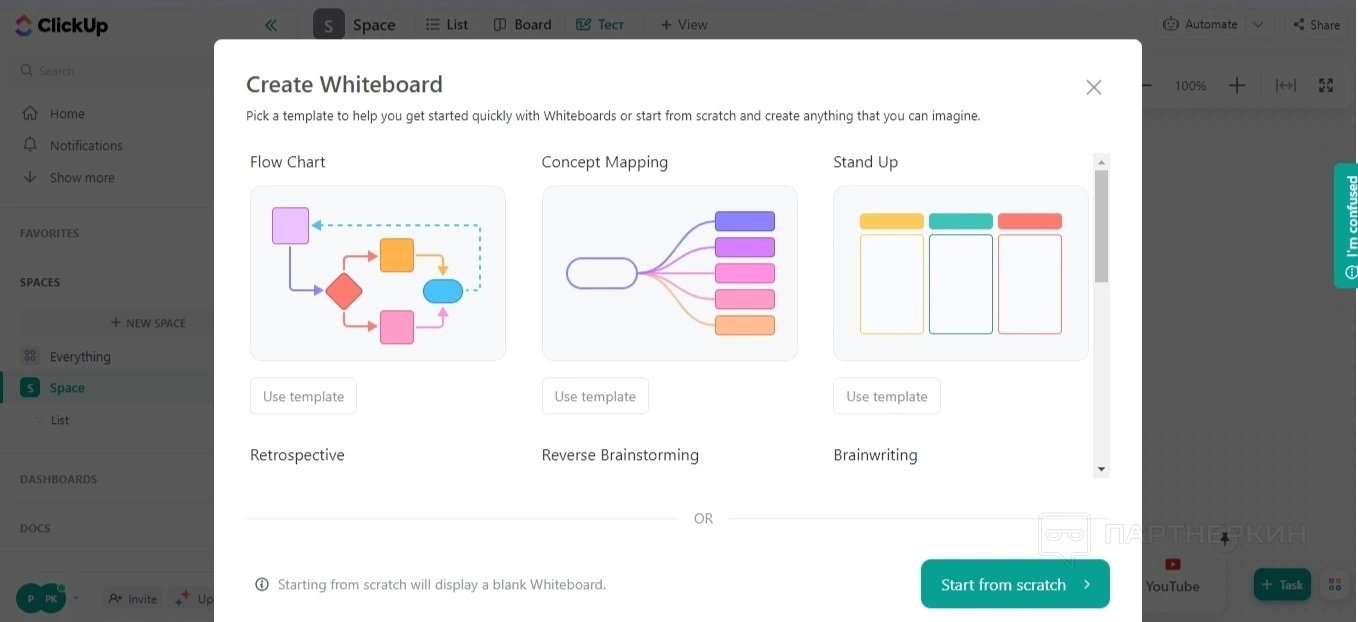The width and height of the screenshot is (1358, 622).
Task: Click the ClickUp logo
Action: [x=62, y=26]
